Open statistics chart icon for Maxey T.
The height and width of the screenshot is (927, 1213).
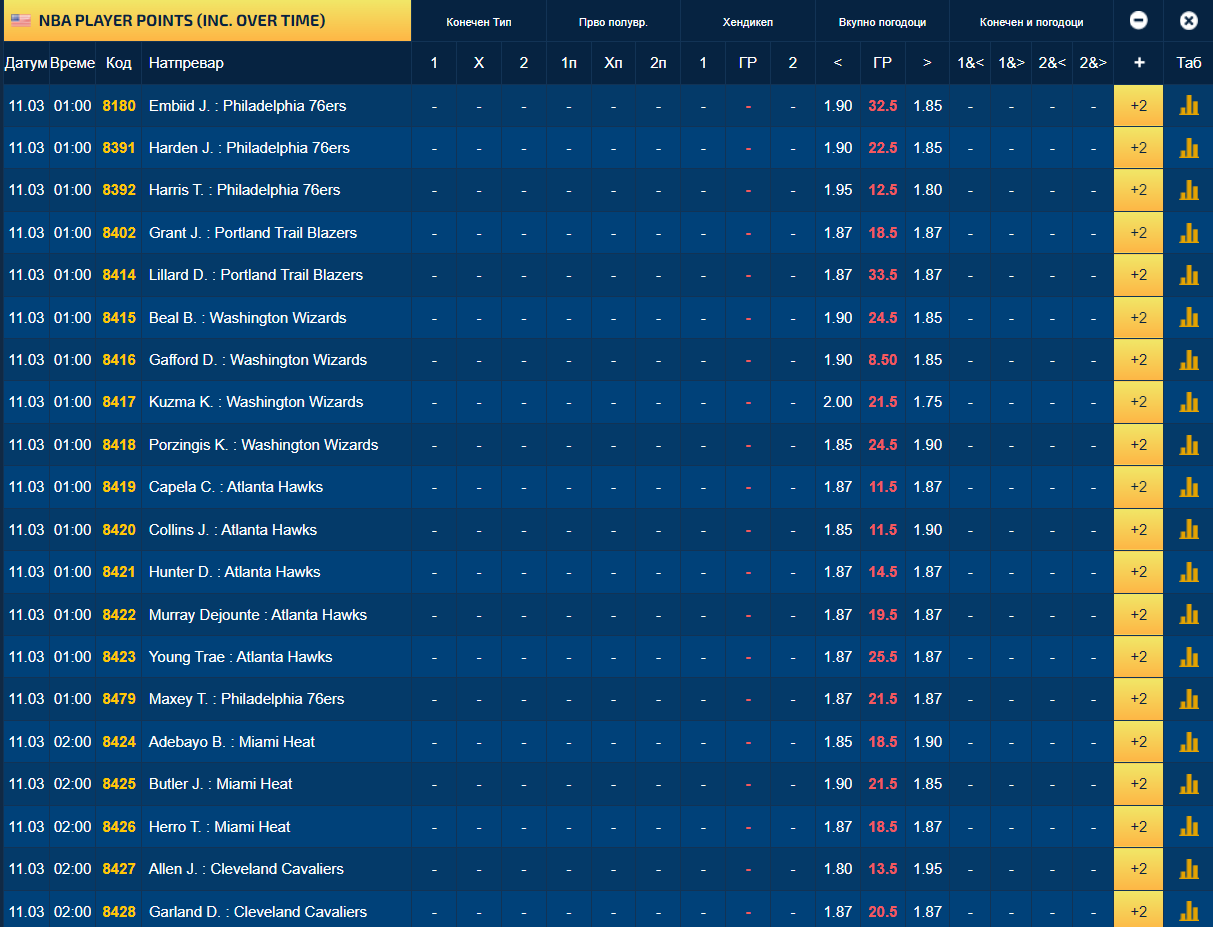pos(1189,699)
